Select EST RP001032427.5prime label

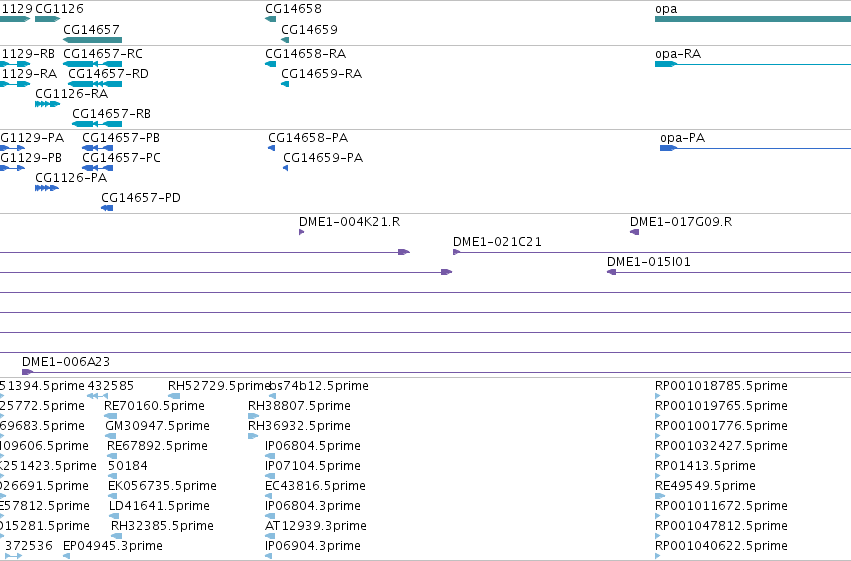(x=721, y=446)
